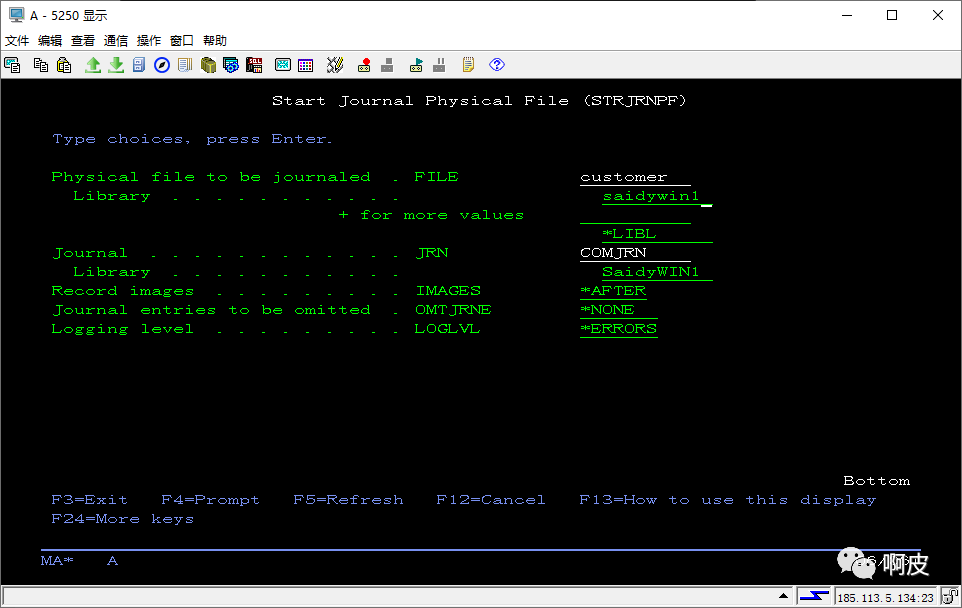Click the Copy icon in the toolbar
Image resolution: width=962 pixels, height=608 pixels.
tap(40, 65)
